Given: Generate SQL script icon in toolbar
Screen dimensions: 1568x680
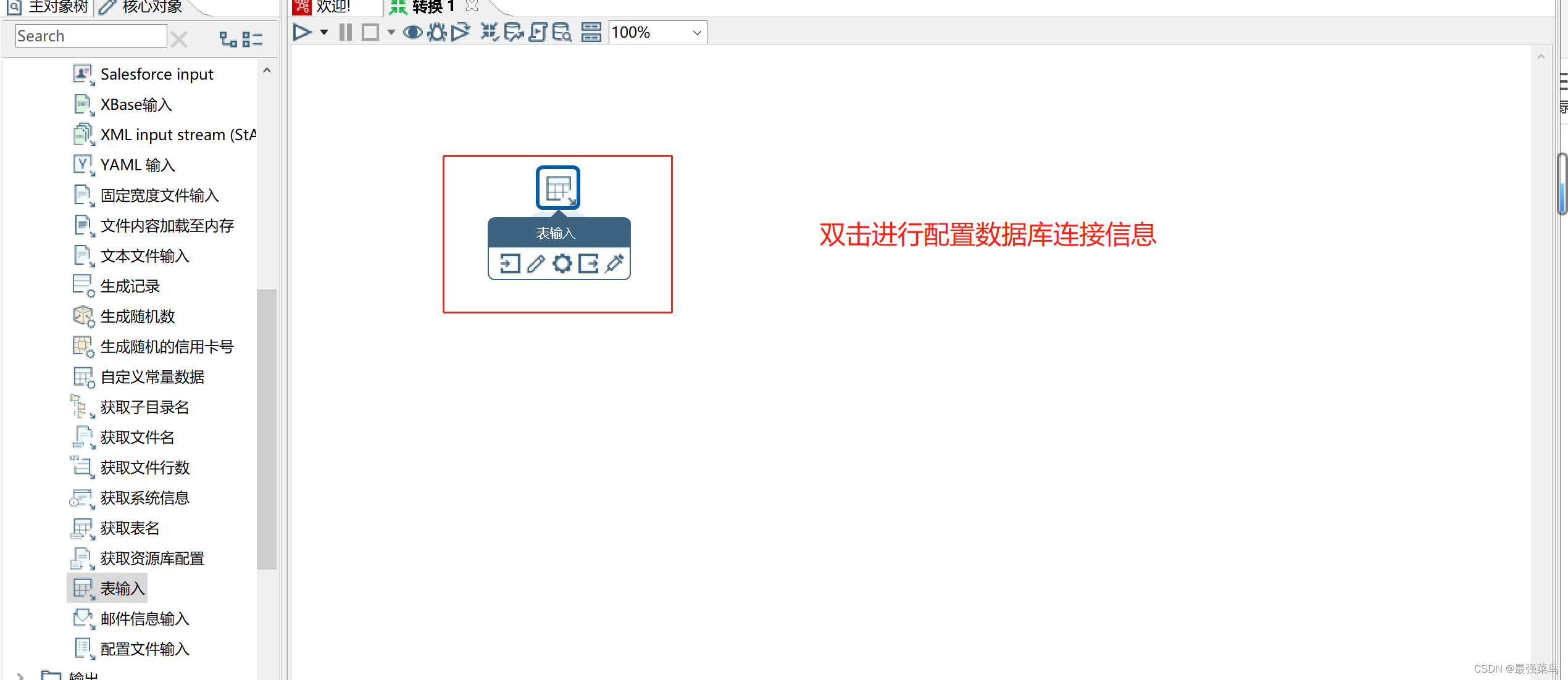Looking at the screenshot, I should tap(538, 32).
